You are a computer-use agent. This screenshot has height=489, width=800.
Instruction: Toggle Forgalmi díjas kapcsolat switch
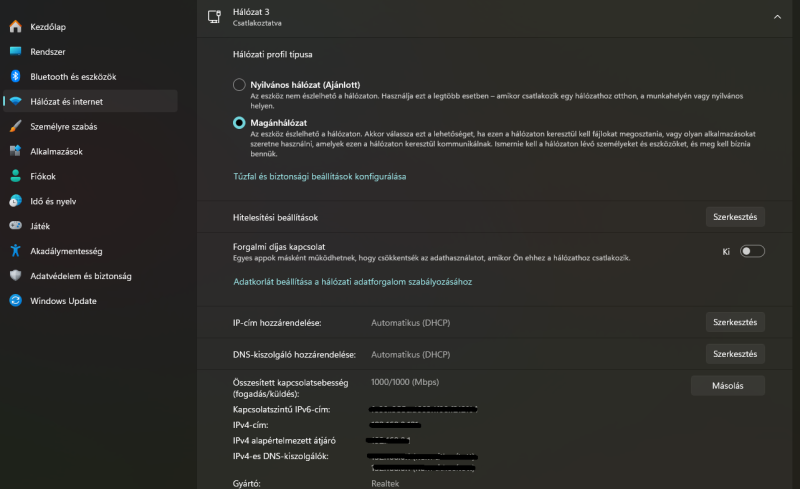point(752,251)
